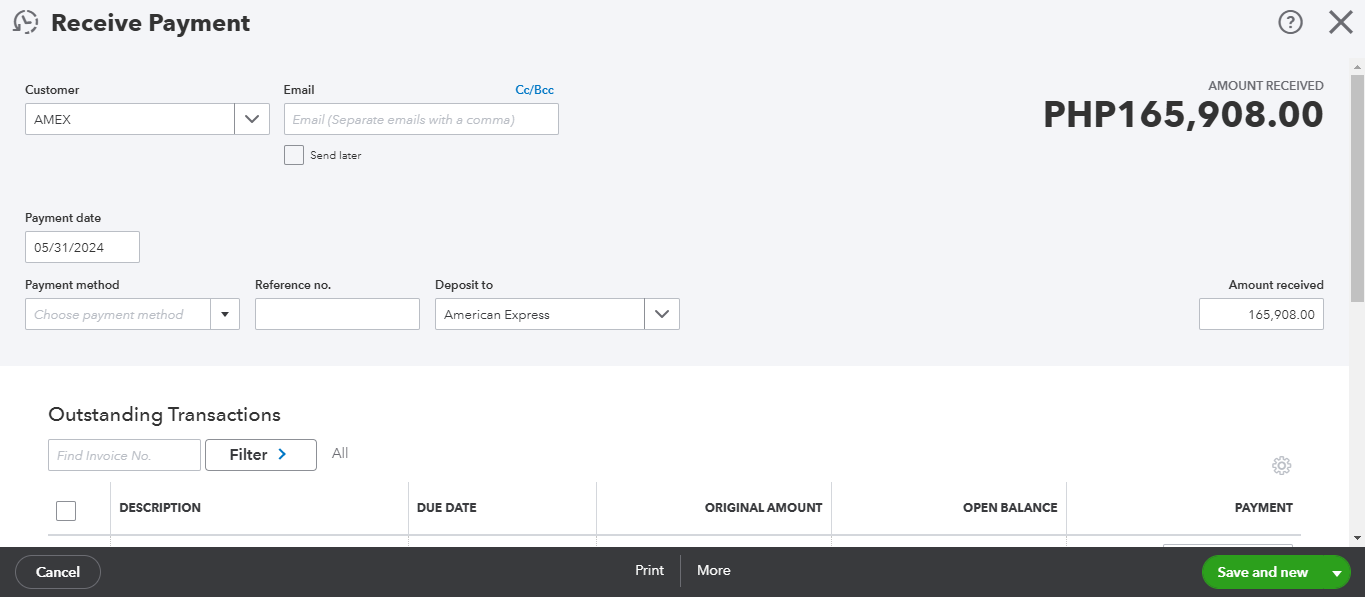Focus the Reference no. field
This screenshot has height=597, width=1365.
point(337,314)
